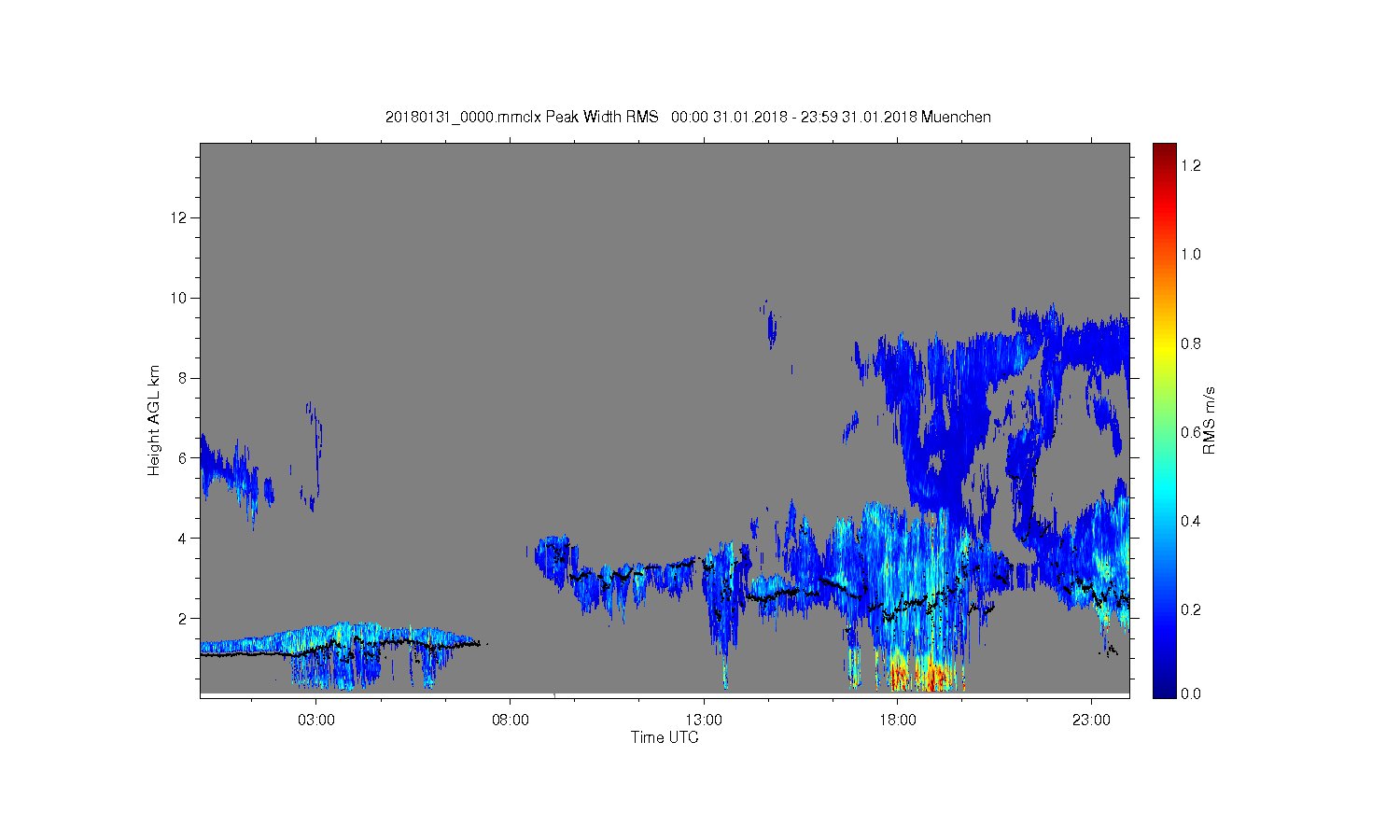Screen dimensions: 1400x840
Task: Click the 08:00 time tick label
Action: [511, 721]
